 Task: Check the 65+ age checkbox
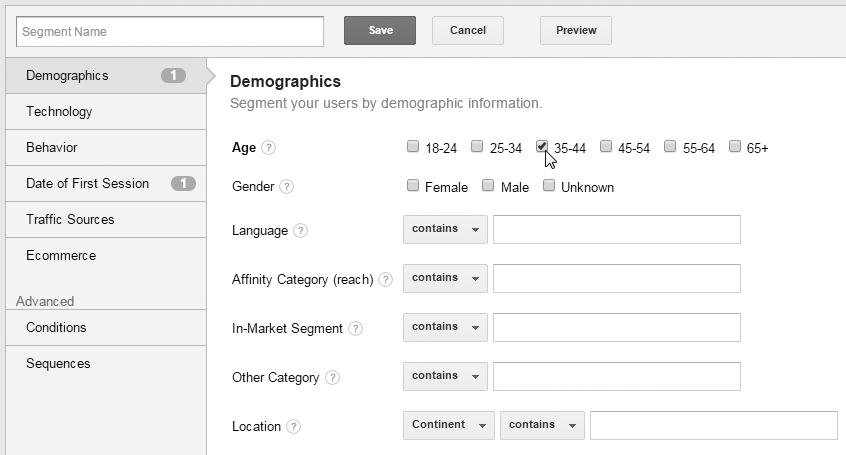734,146
